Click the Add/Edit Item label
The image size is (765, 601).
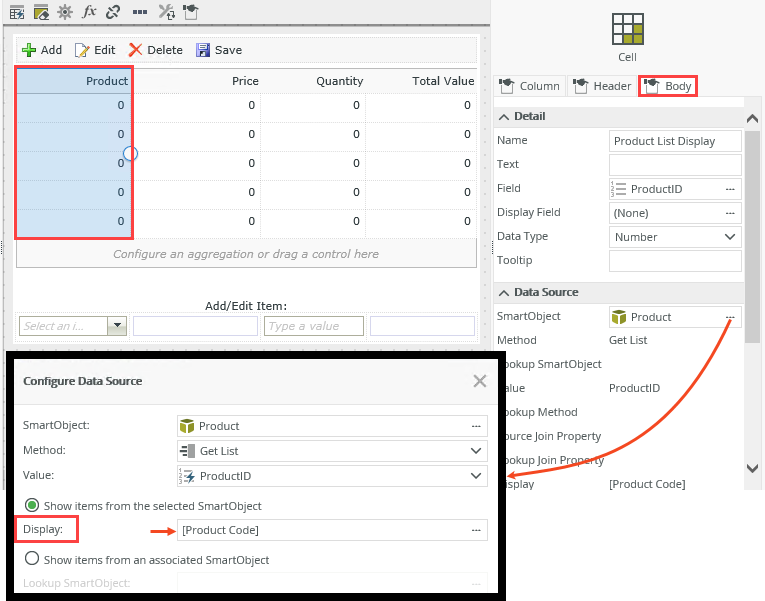click(x=246, y=306)
